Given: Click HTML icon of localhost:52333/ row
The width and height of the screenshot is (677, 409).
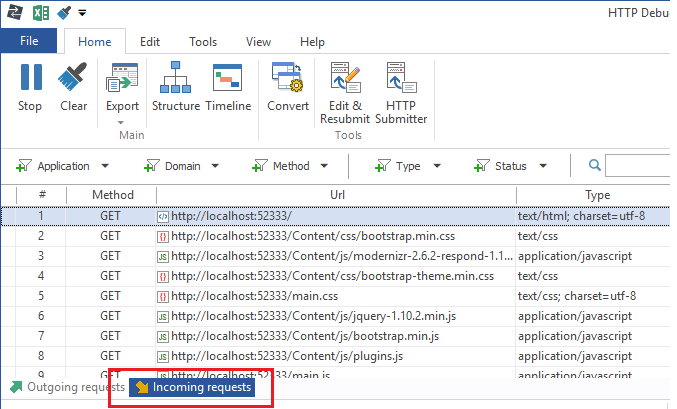Looking at the screenshot, I should 163,216.
